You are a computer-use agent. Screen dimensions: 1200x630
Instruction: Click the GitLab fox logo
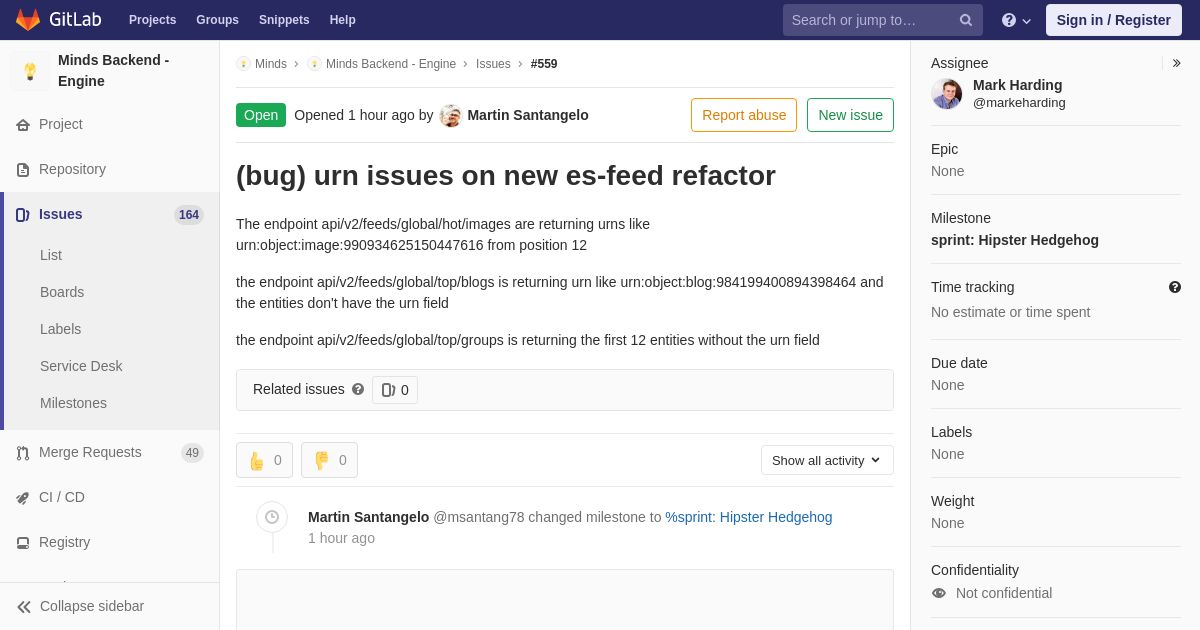pyautogui.click(x=28, y=20)
